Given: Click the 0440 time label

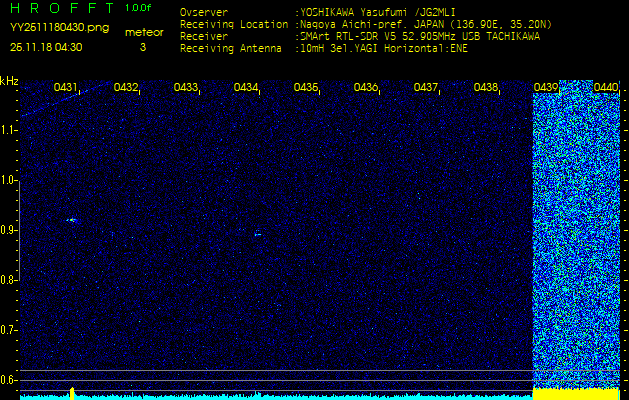Looking at the screenshot, I should (605, 88).
